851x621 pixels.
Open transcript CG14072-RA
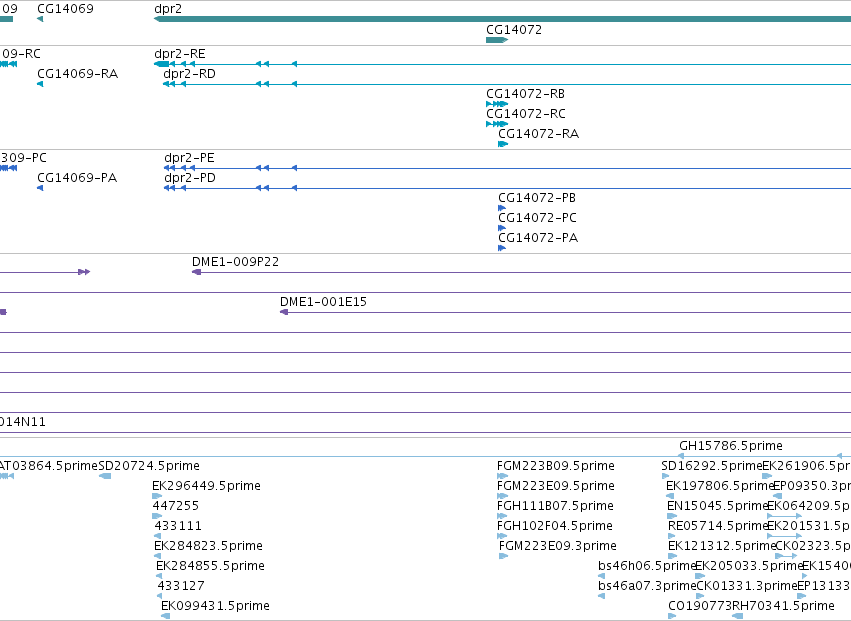pos(538,134)
